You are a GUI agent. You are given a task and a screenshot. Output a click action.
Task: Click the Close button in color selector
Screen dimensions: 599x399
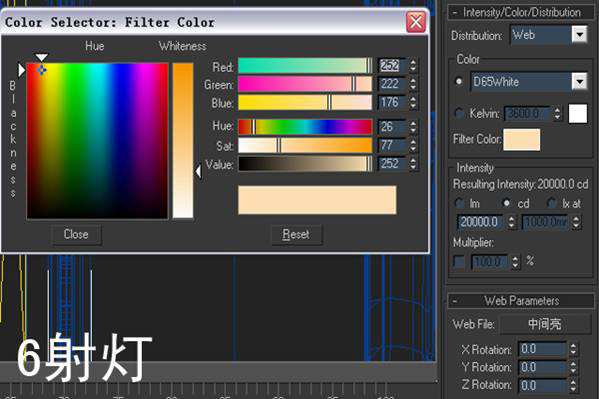point(76,234)
